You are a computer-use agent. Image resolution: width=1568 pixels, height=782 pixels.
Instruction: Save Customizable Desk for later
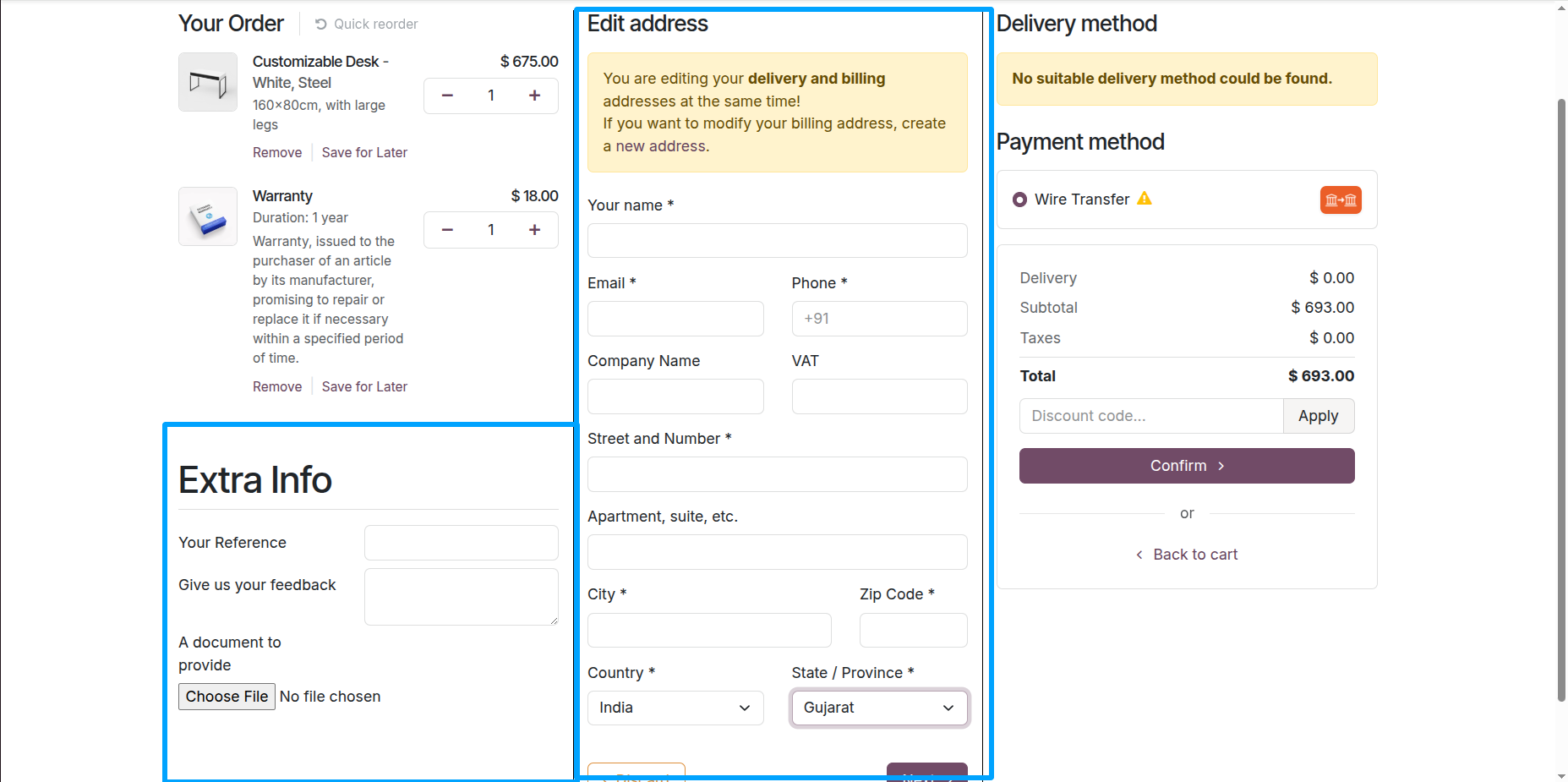click(x=364, y=152)
